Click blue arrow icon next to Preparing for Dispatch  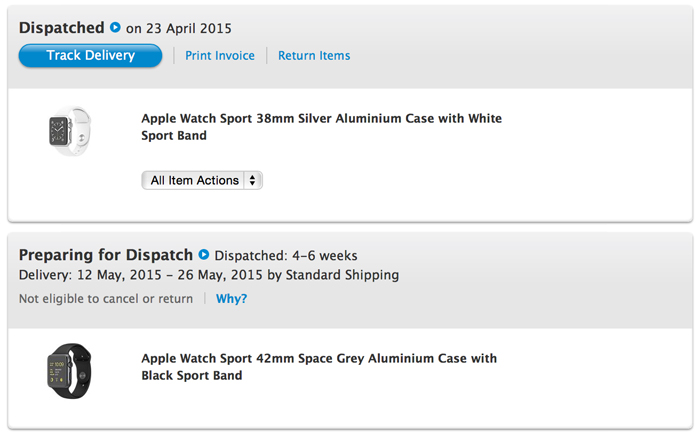pyautogui.click(x=204, y=254)
